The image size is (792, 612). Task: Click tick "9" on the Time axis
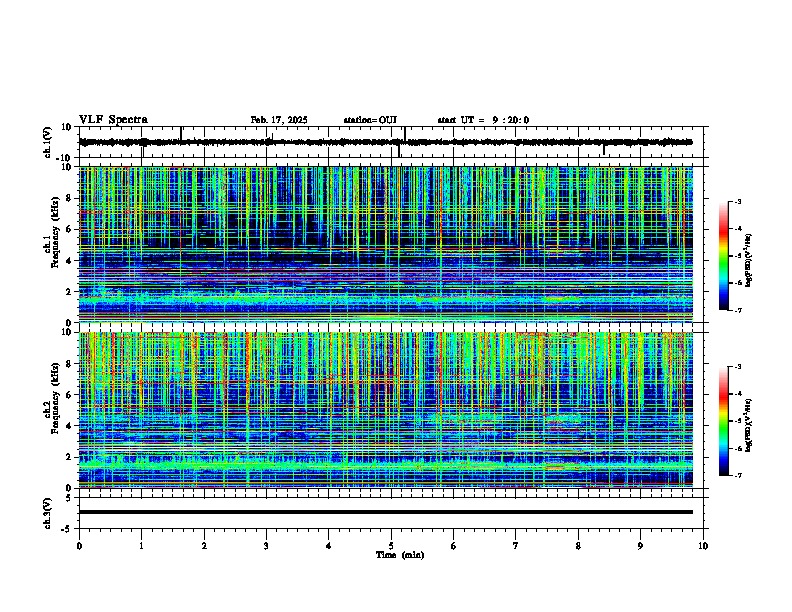click(x=640, y=546)
